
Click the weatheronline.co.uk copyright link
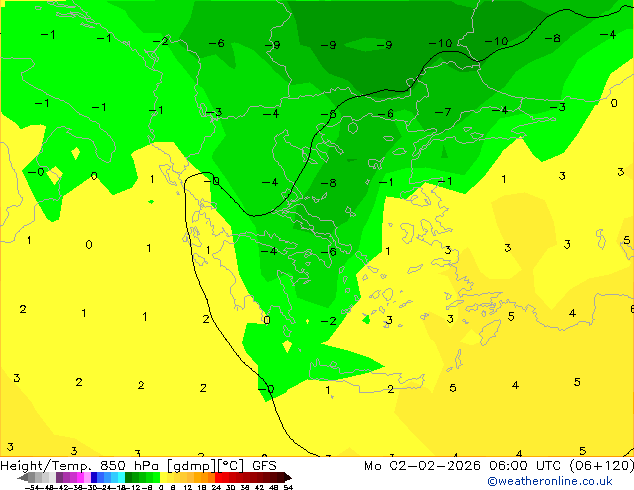click(550, 481)
